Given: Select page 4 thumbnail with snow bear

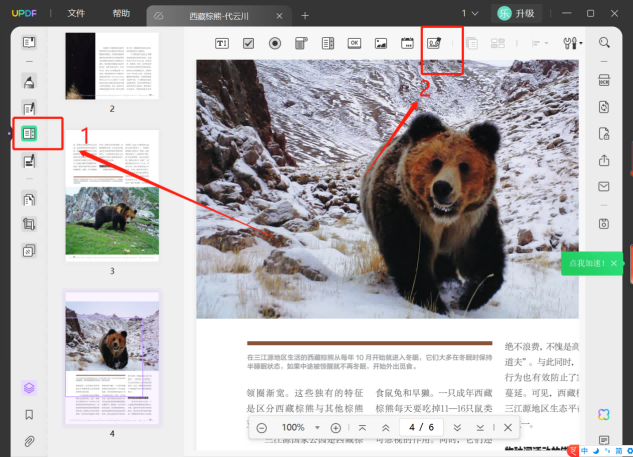Looking at the screenshot, I should pos(112,358).
